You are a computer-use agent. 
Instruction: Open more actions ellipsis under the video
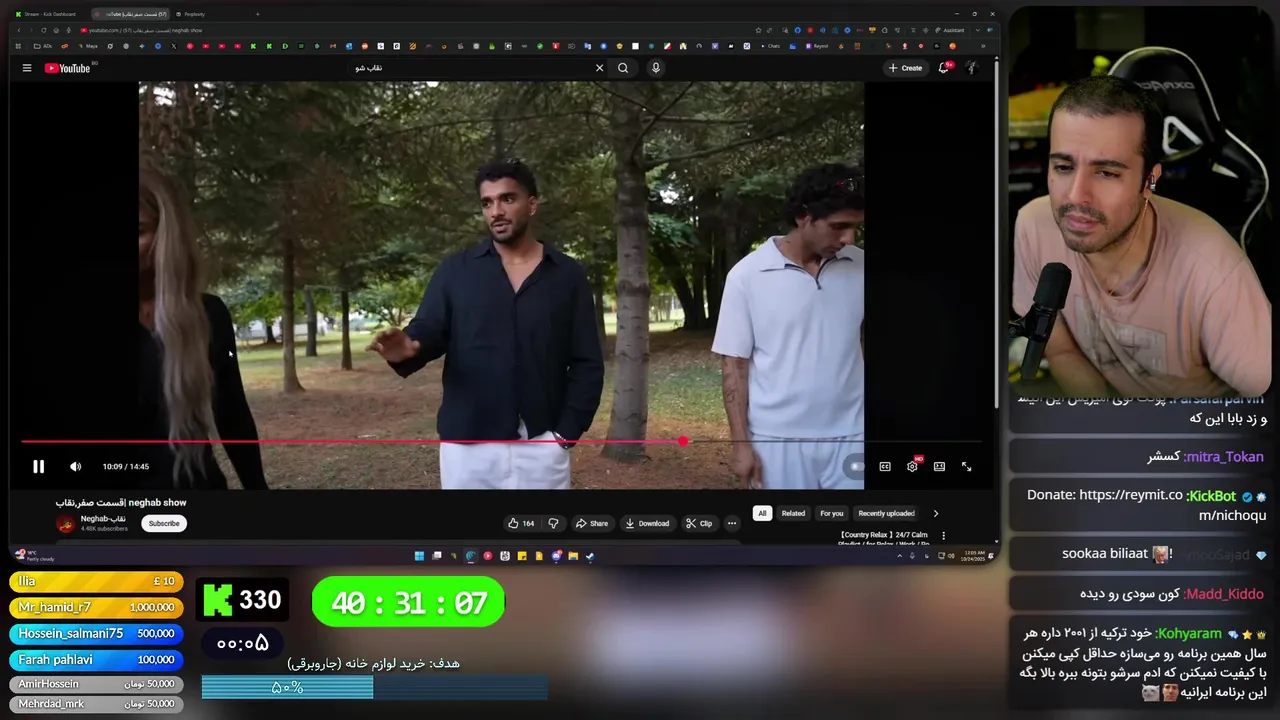[732, 523]
